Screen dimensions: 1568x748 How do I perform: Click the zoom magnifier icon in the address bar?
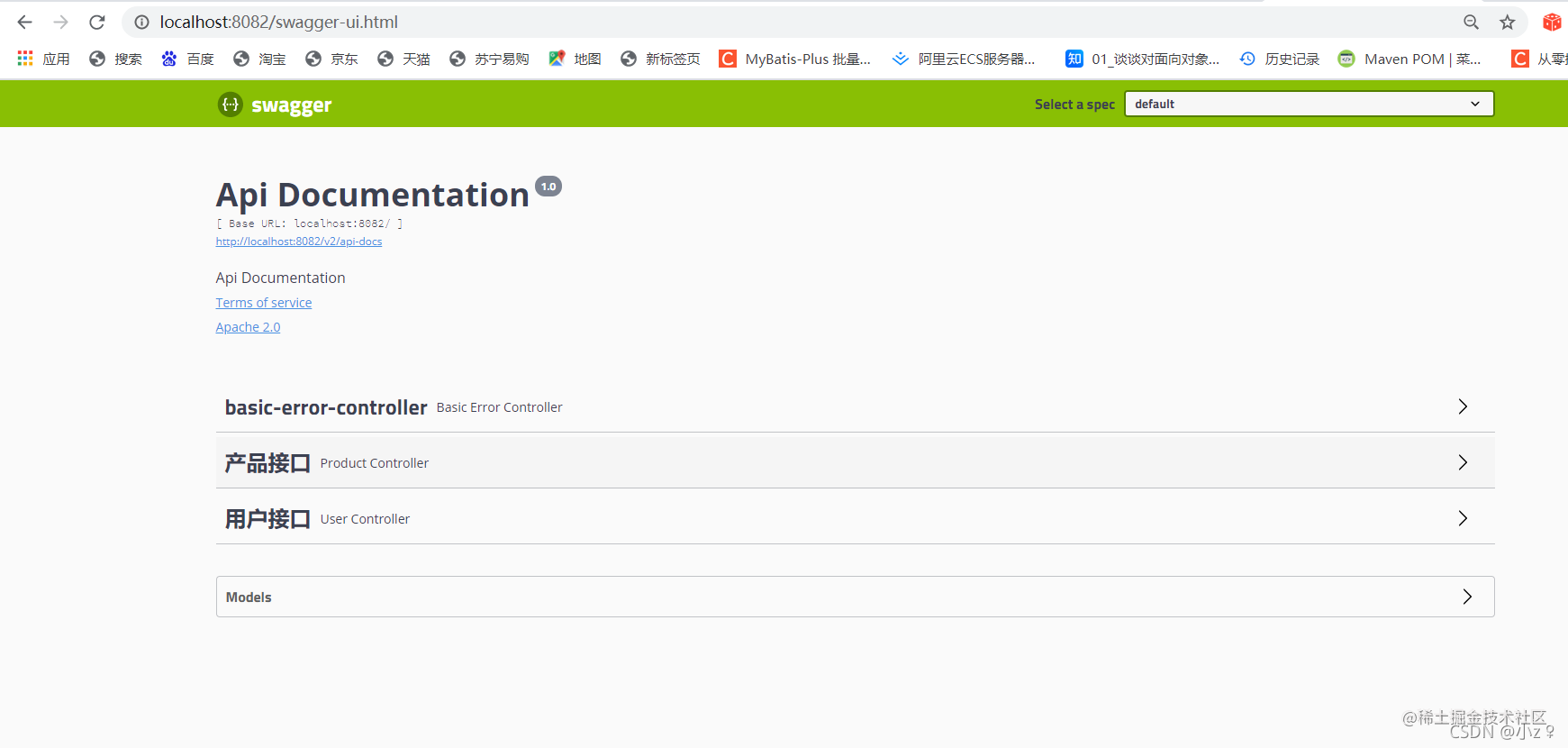pos(1471,22)
